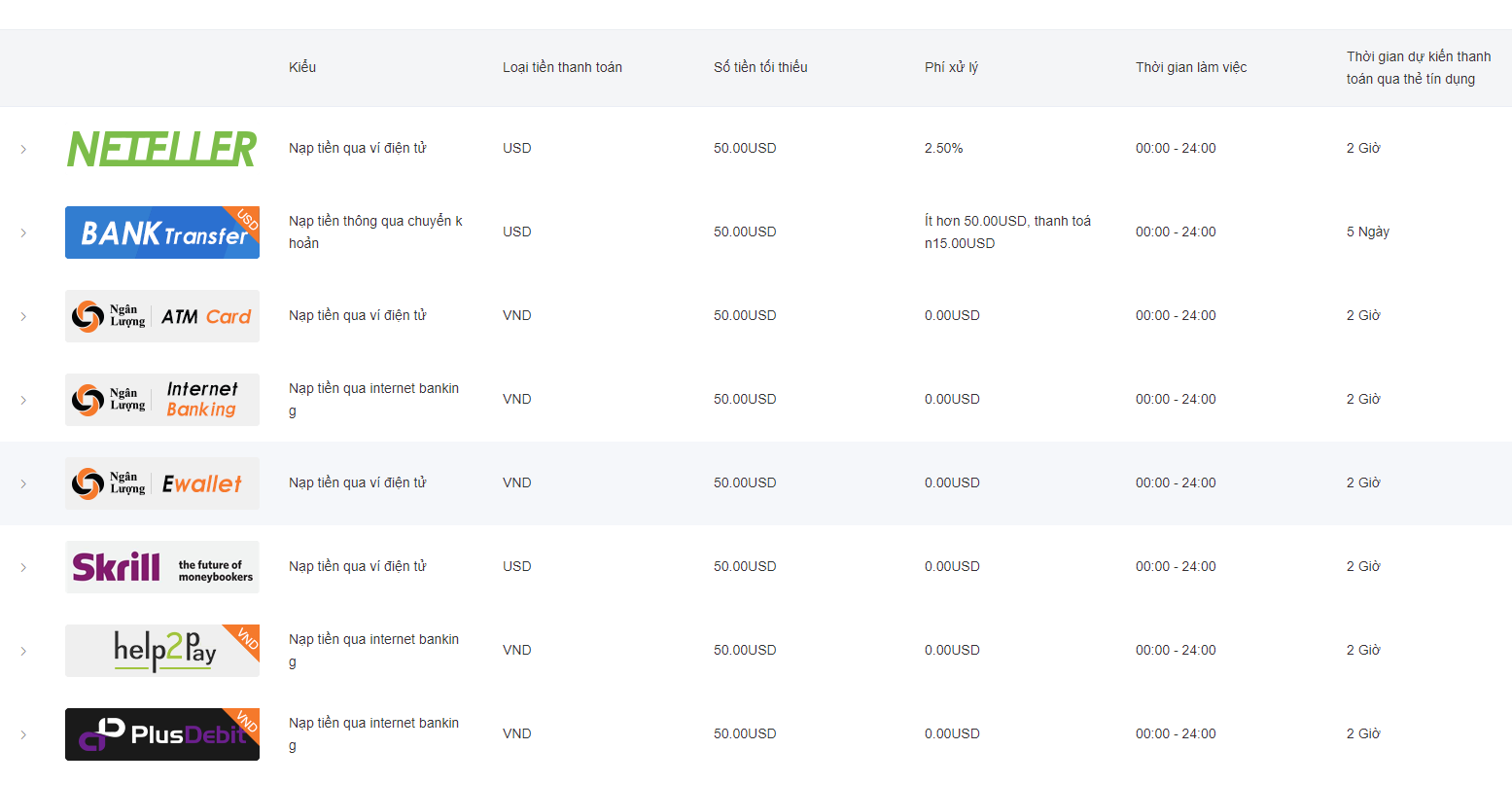Expand the PlusDebit row chevron
Screen dimensions: 1512x785
click(x=23, y=734)
